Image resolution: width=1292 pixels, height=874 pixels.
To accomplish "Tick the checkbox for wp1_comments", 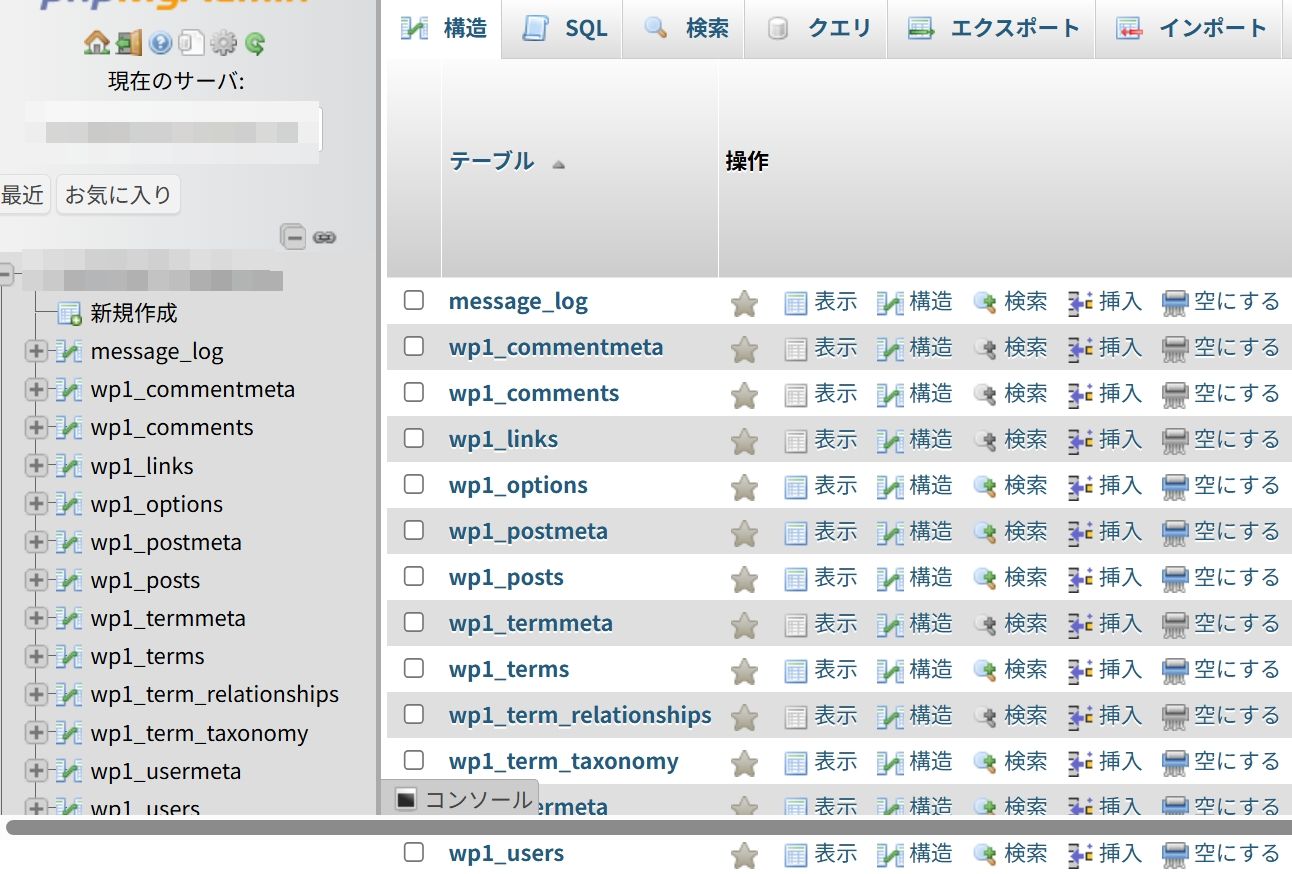I will [414, 392].
